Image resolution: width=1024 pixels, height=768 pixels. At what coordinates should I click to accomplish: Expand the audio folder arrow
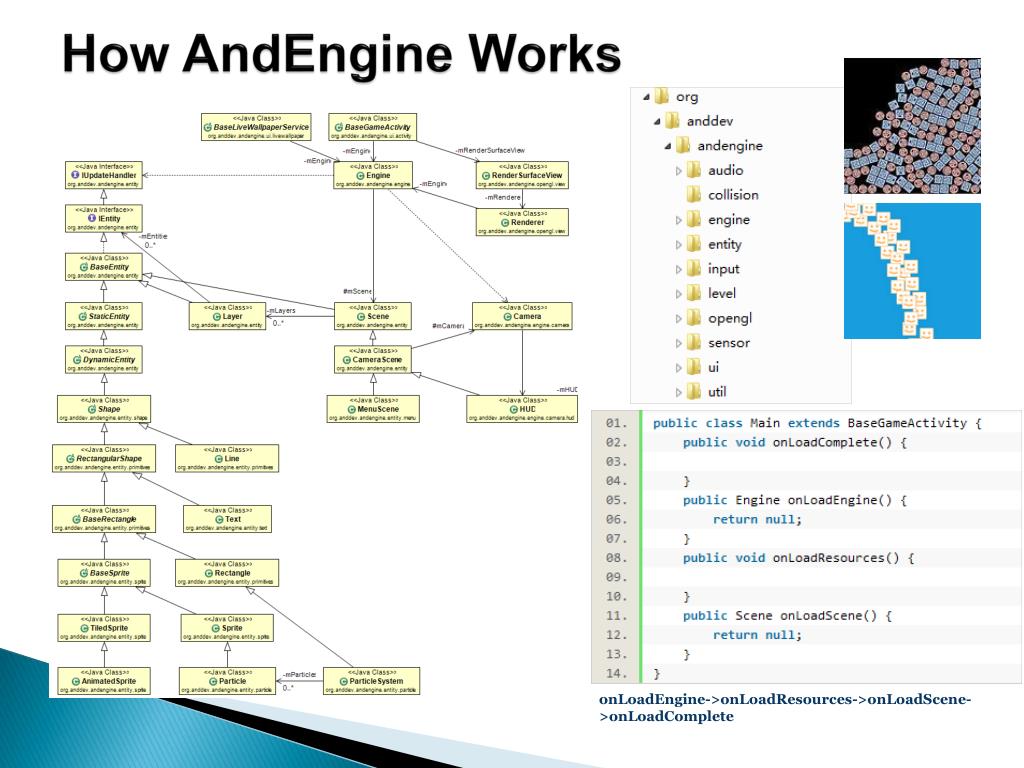(679, 170)
